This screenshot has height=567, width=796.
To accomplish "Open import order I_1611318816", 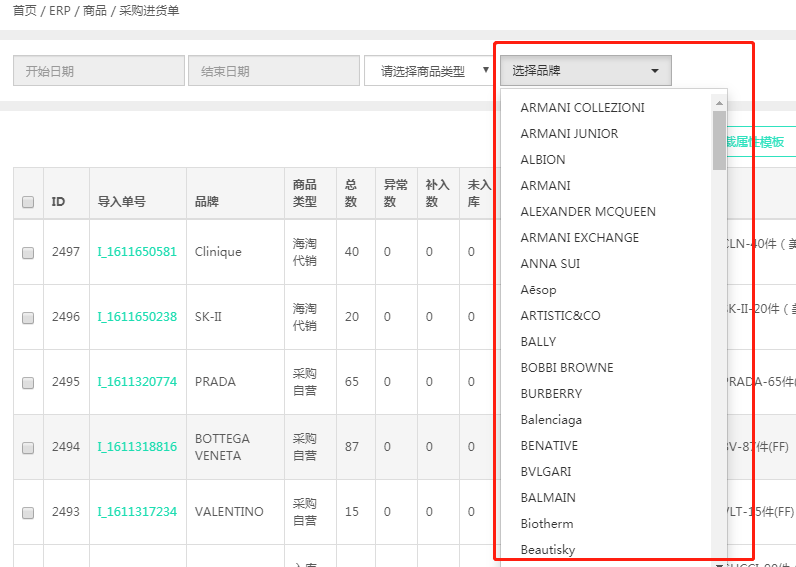I will (137, 447).
